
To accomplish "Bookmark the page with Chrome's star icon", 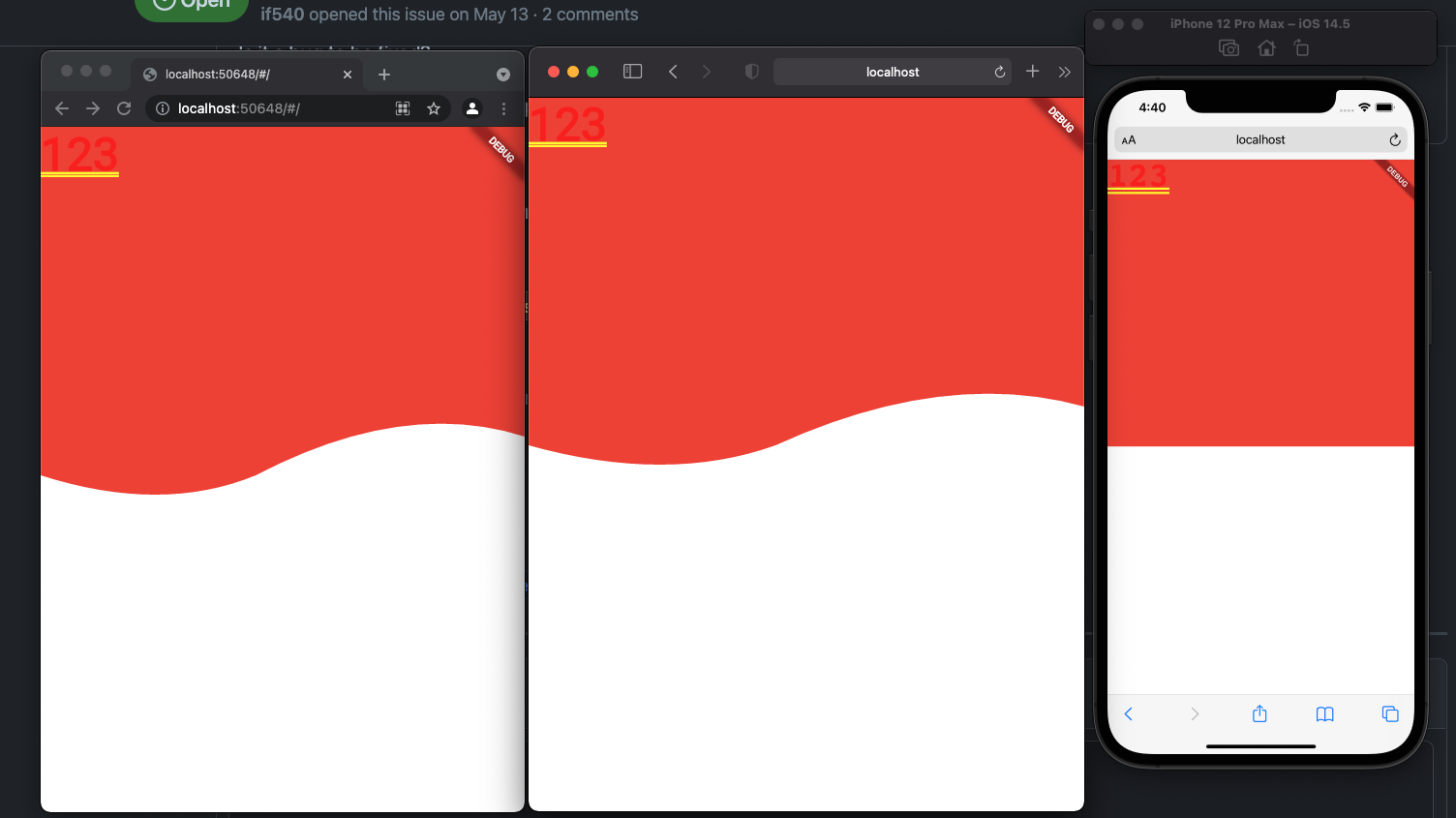I will 434,108.
